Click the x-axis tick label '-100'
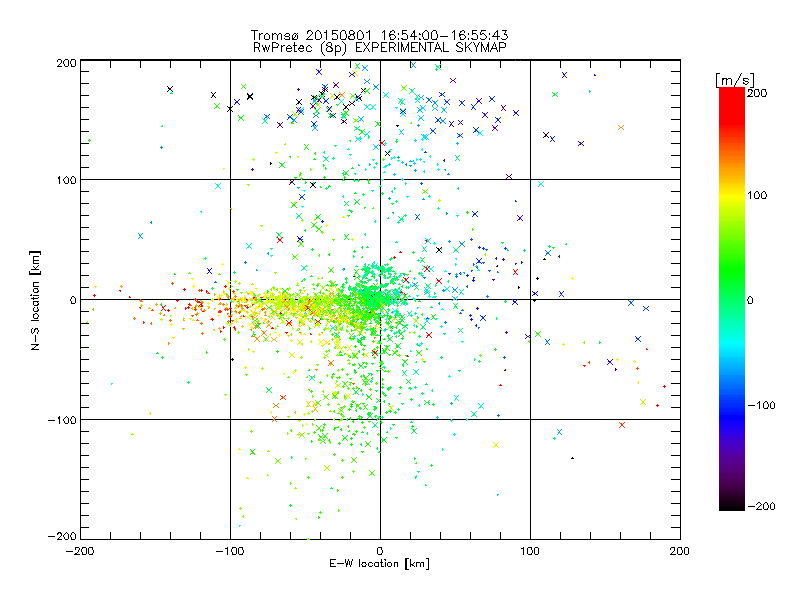 coord(230,551)
